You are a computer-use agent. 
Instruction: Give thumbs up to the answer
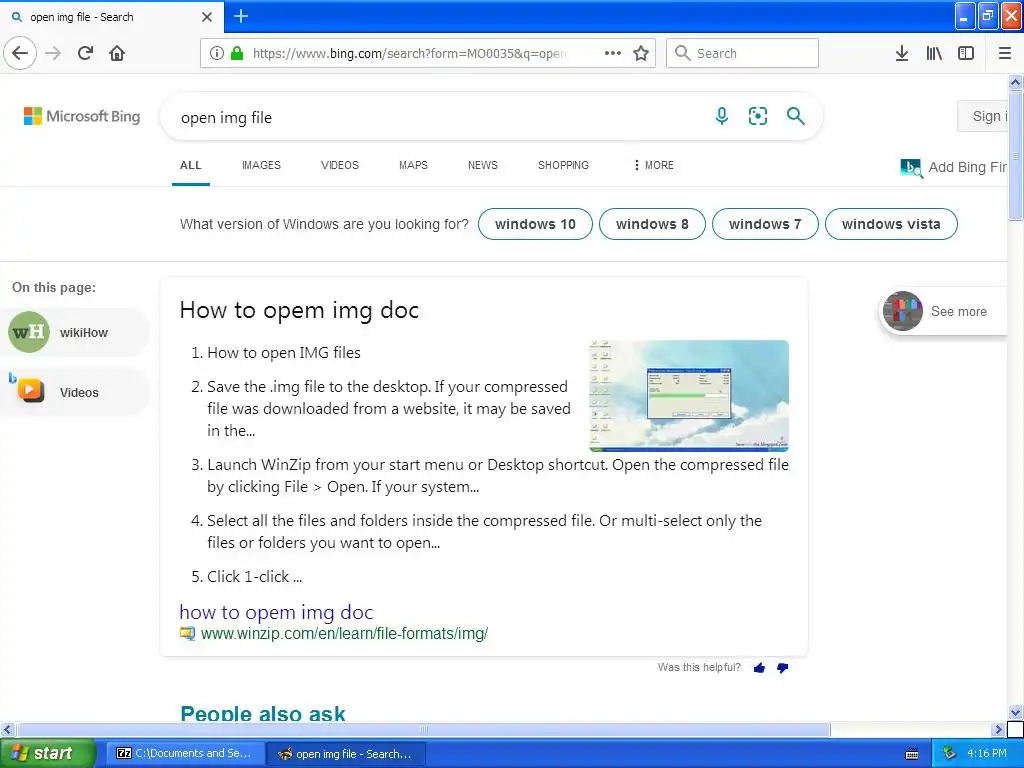pos(759,667)
